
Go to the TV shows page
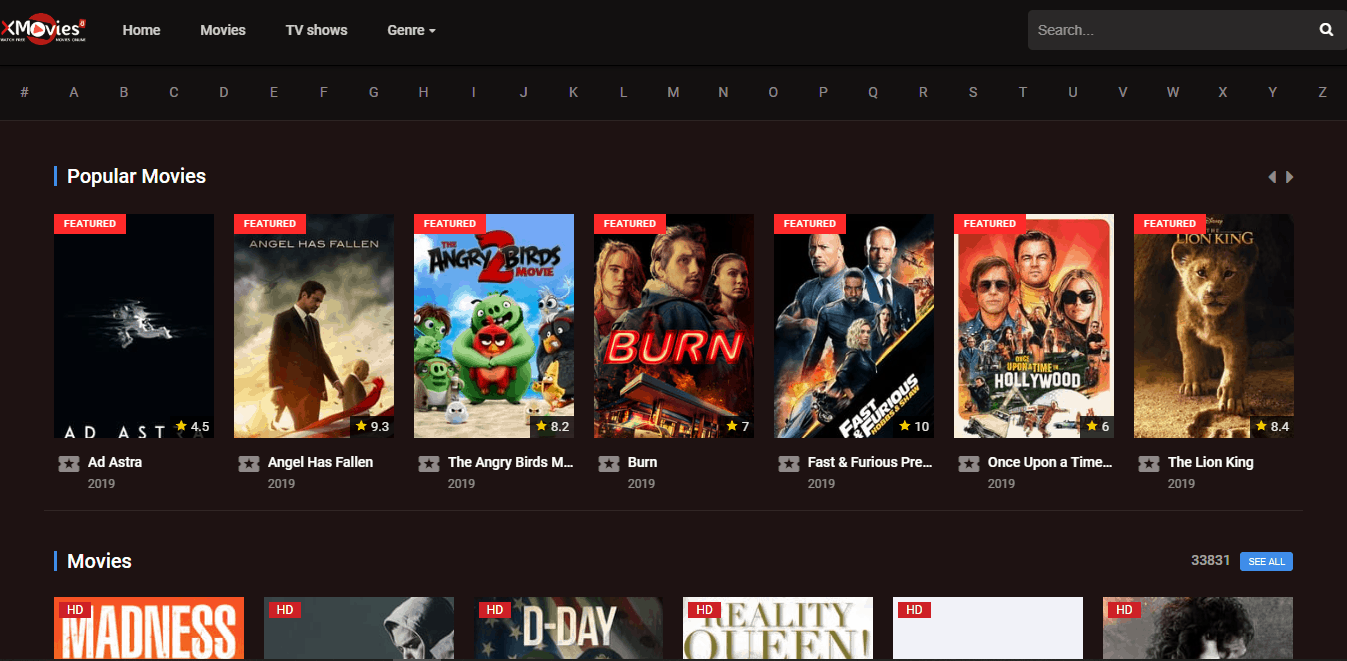pos(316,30)
